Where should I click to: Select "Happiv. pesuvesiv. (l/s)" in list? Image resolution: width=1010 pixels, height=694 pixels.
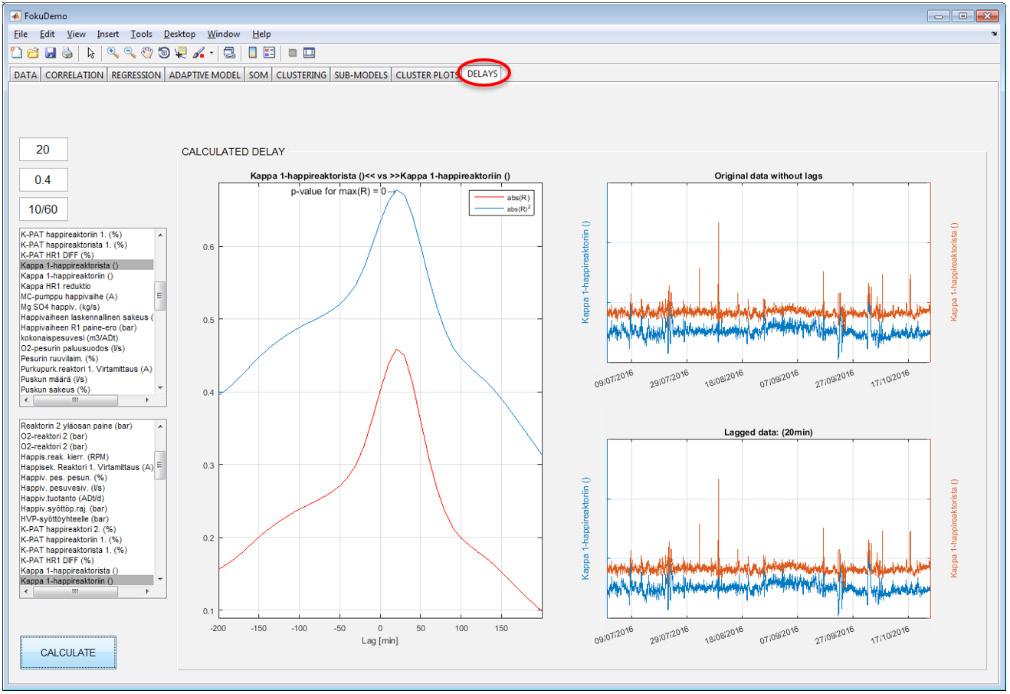click(87, 488)
